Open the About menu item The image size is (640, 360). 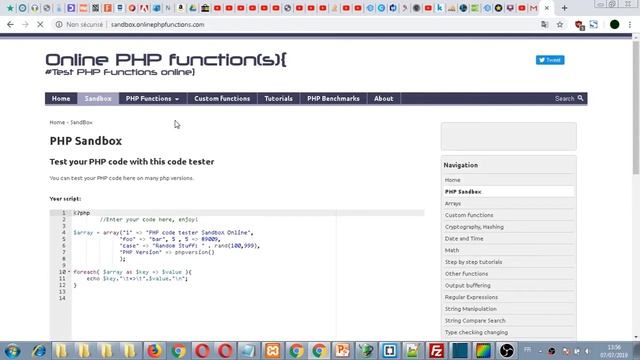[x=384, y=98]
